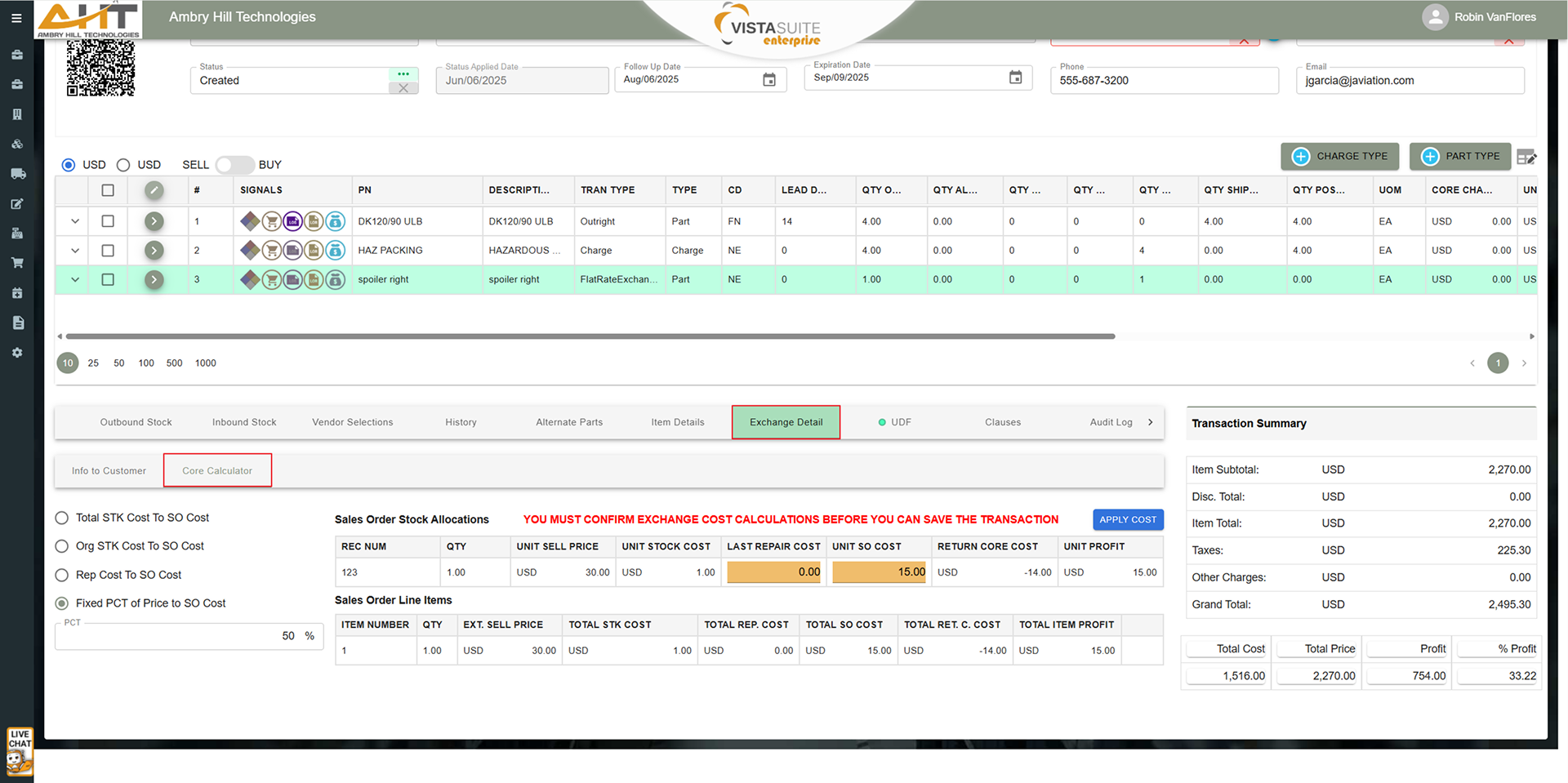The height and width of the screenshot is (783, 1568).
Task: Open the Status dropdown ellipsis button
Action: 403,73
